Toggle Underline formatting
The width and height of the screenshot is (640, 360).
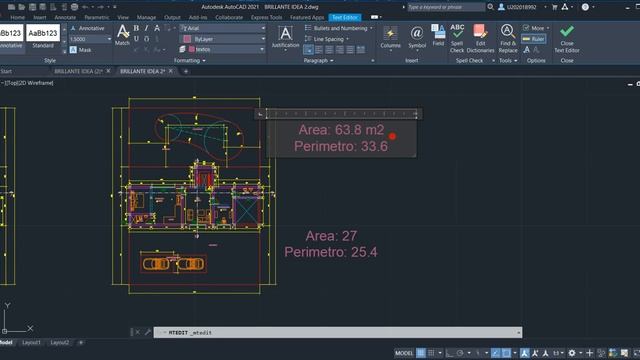(x=136, y=39)
